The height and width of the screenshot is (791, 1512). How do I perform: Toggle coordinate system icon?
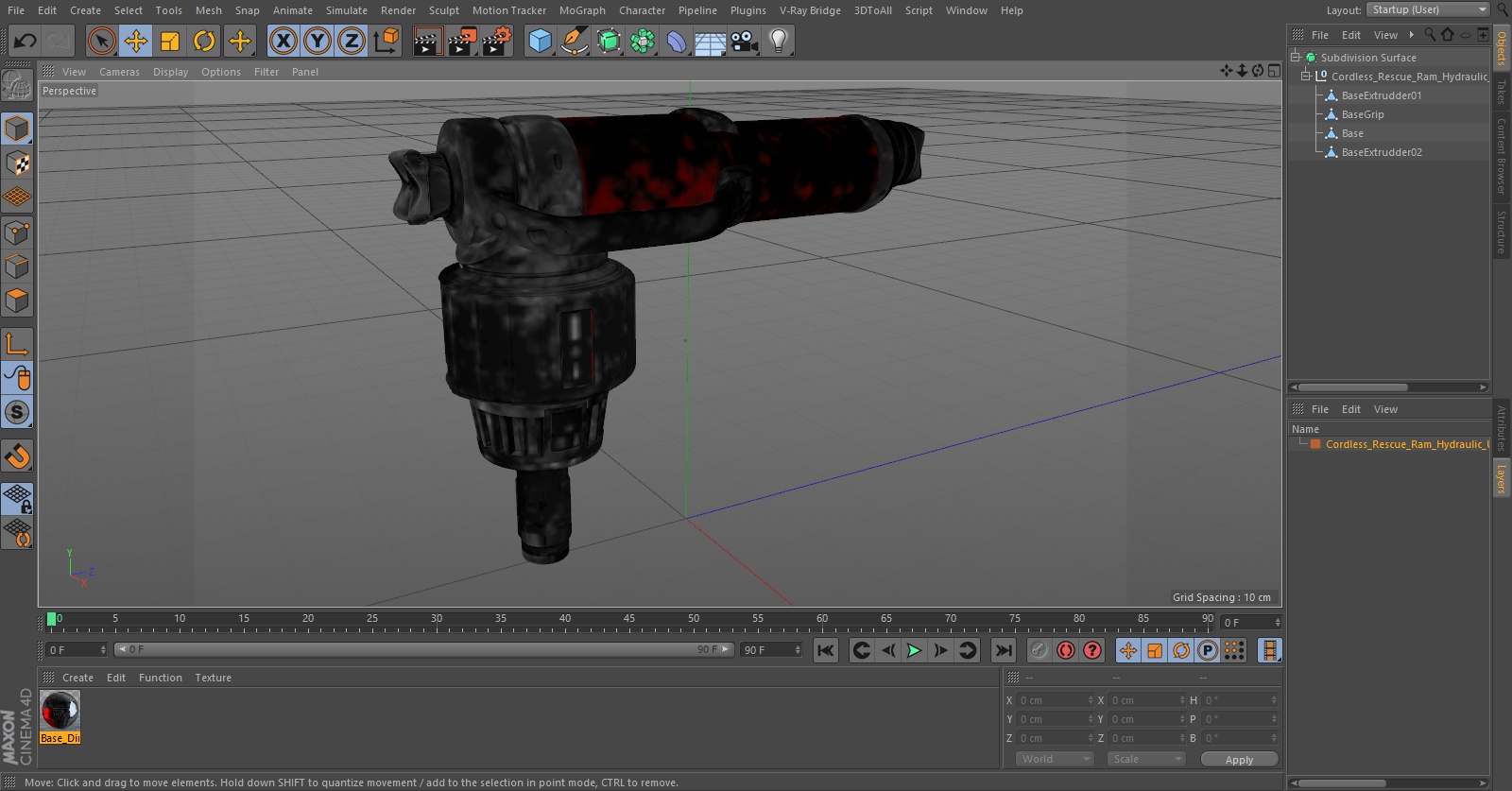(x=387, y=41)
